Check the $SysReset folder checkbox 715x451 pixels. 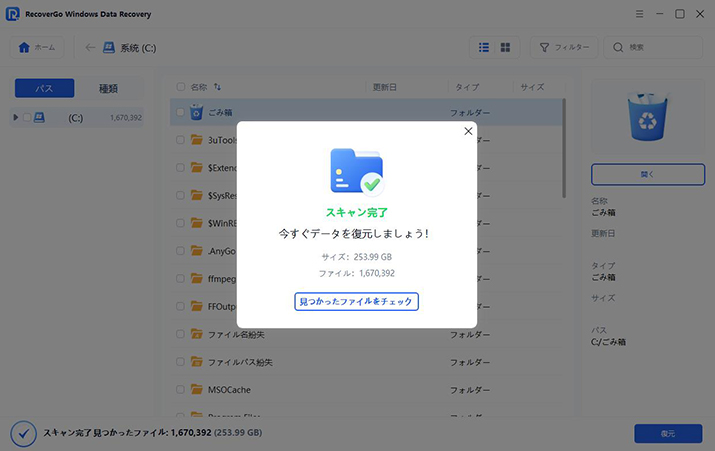[x=181, y=196]
